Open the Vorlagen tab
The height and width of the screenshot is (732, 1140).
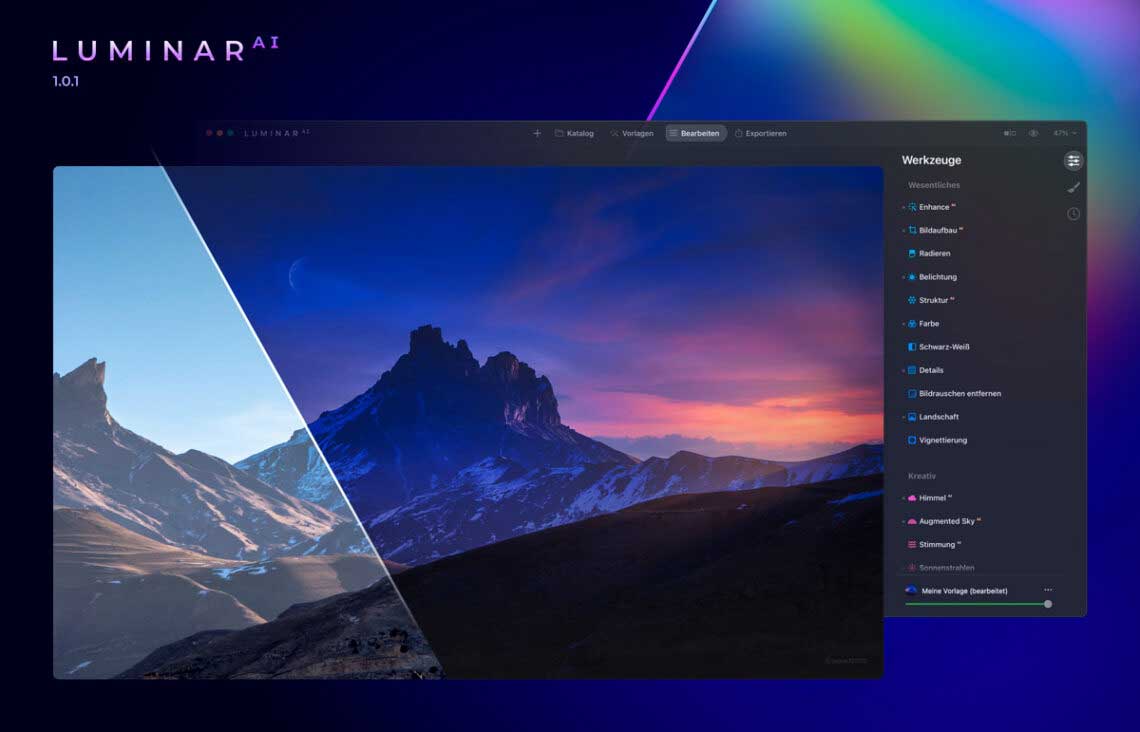click(631, 133)
